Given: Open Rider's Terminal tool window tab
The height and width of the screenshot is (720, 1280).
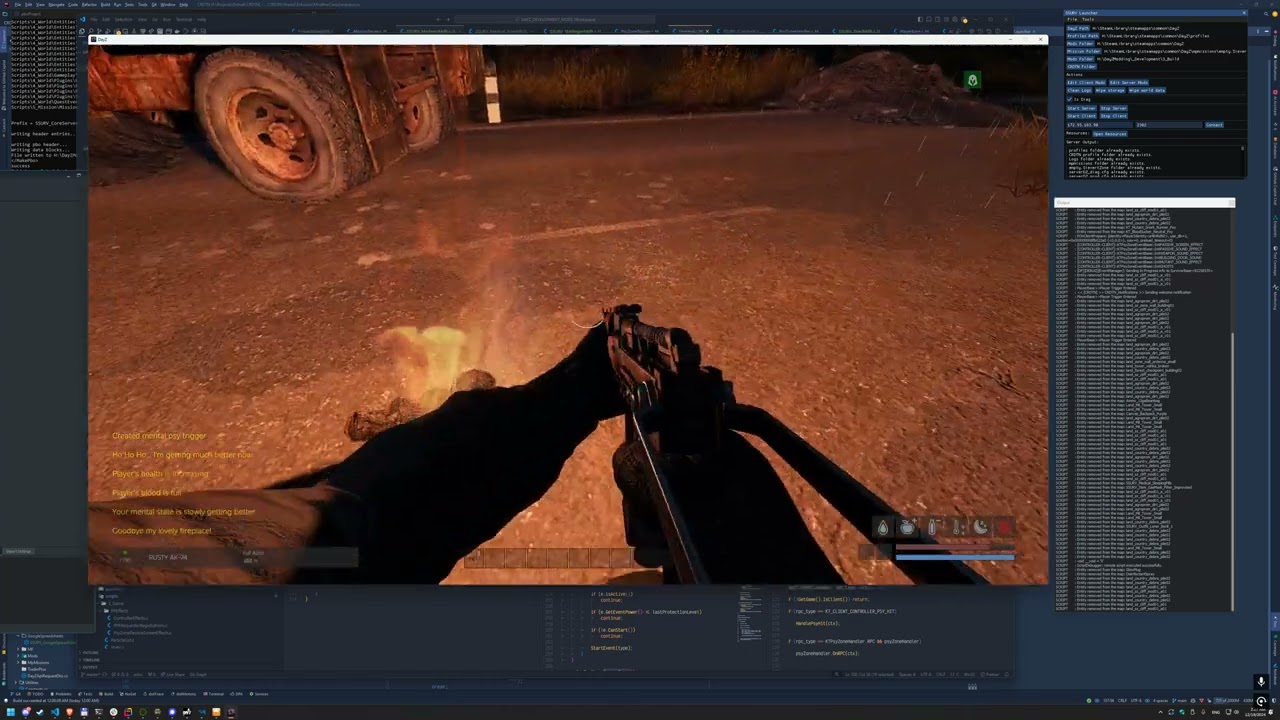Looking at the screenshot, I should point(213,694).
